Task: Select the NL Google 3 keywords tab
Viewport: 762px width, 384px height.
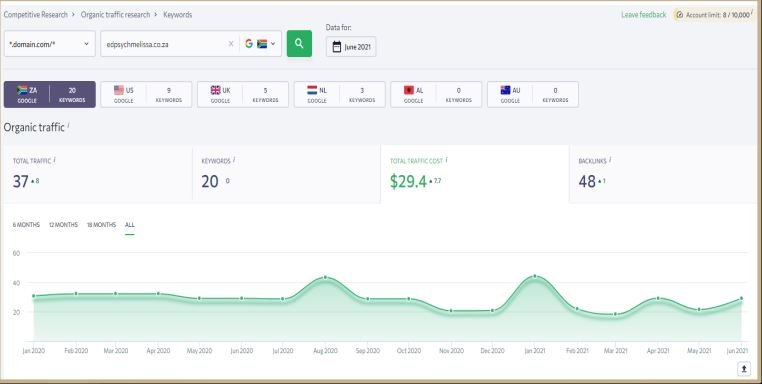Action: [340, 94]
